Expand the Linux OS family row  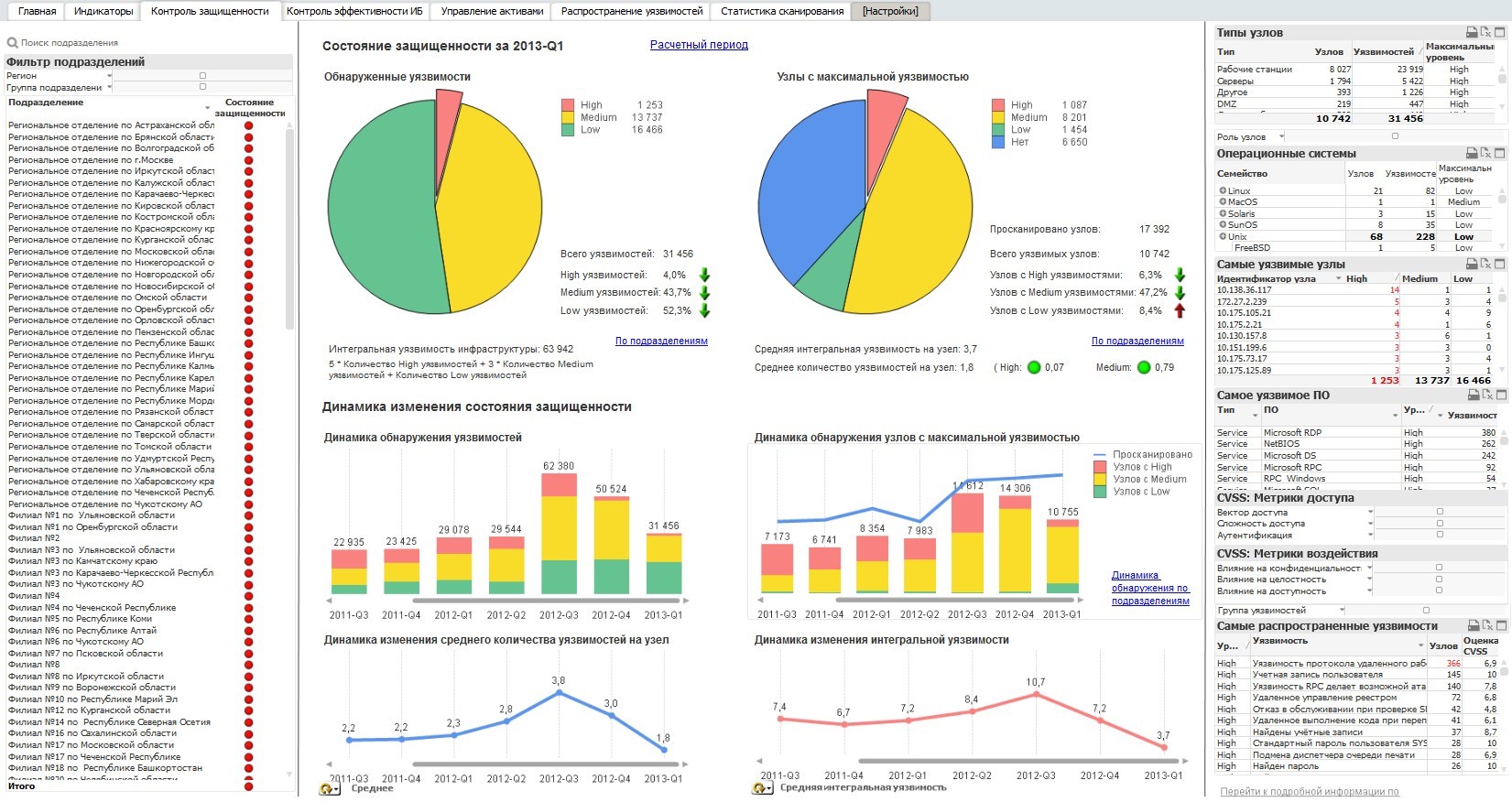[x=1223, y=190]
